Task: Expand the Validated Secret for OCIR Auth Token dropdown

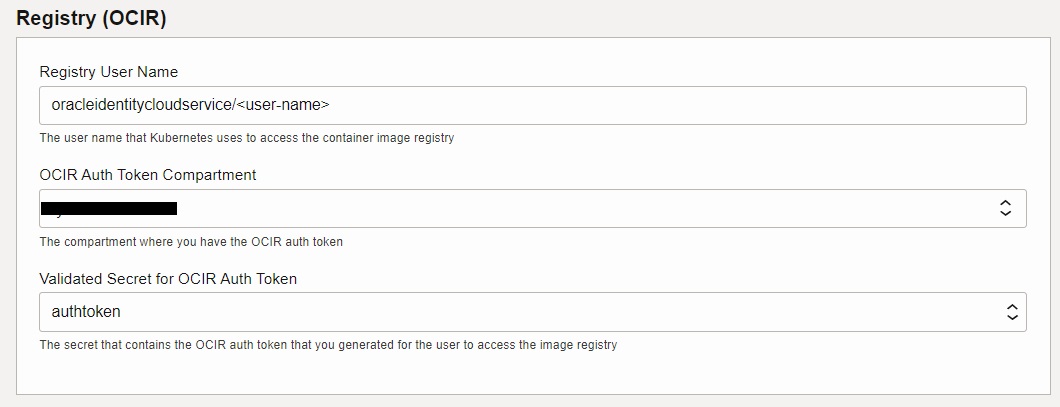Action: pyautogui.click(x=532, y=312)
